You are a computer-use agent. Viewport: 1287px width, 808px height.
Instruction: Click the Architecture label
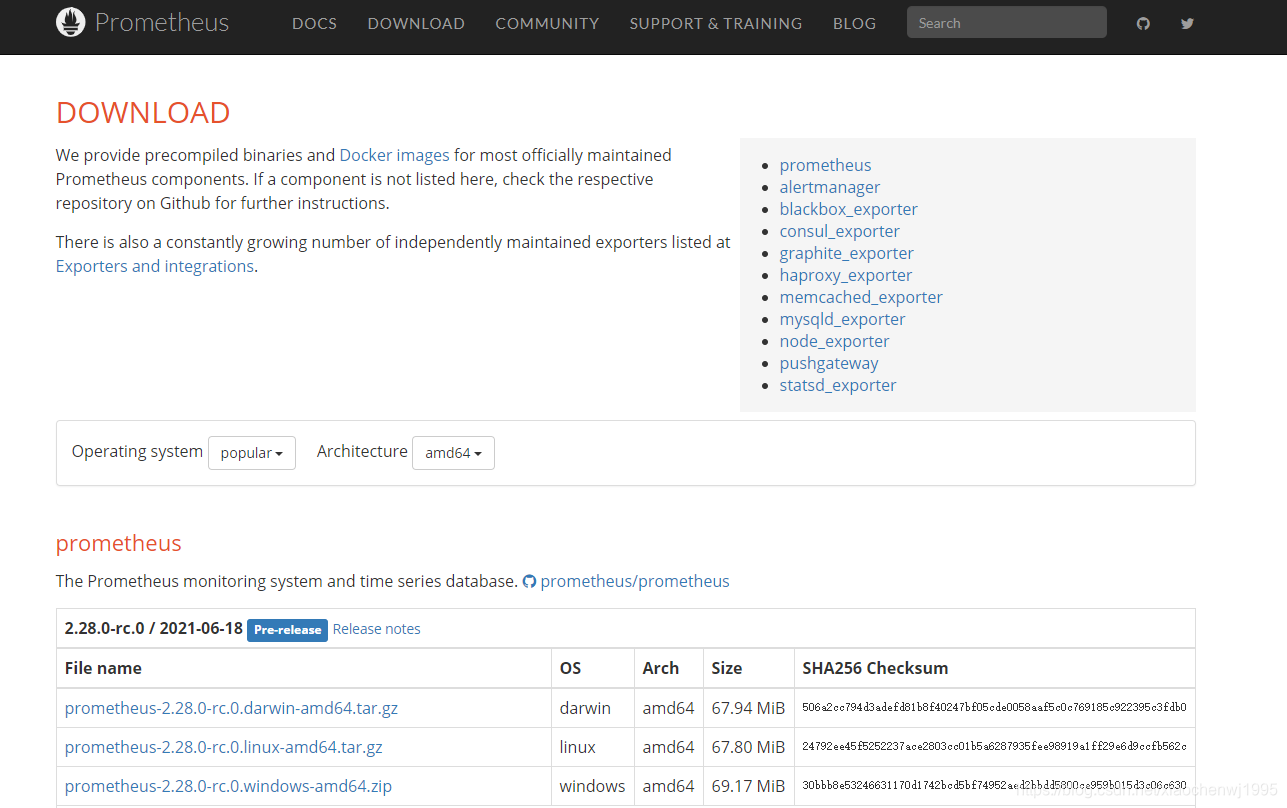coord(362,451)
